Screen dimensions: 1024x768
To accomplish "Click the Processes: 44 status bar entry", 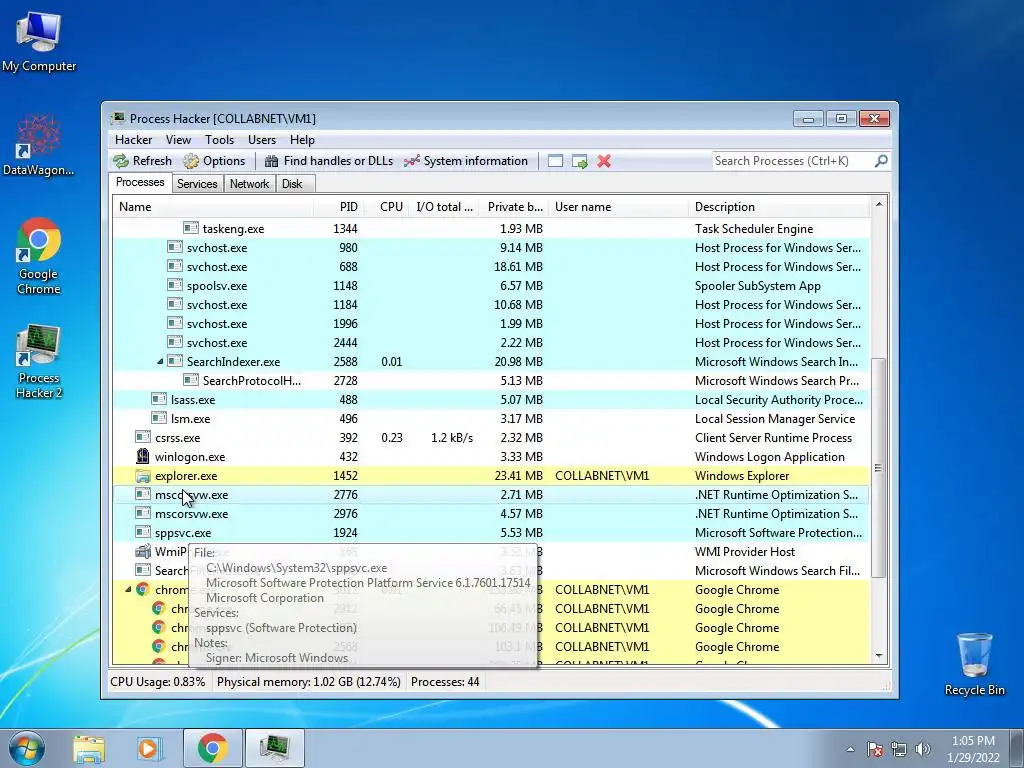I will tap(445, 682).
